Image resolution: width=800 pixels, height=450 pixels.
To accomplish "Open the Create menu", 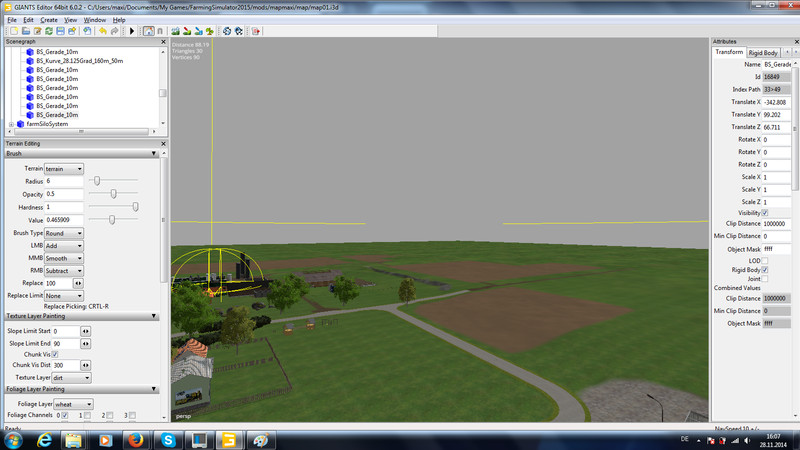I will (48, 19).
